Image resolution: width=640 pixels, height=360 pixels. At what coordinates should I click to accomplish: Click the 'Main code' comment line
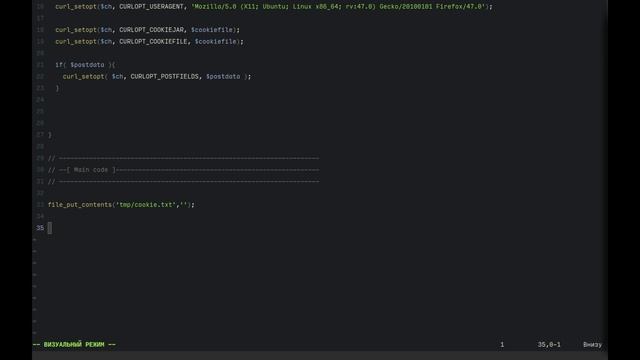pos(184,170)
